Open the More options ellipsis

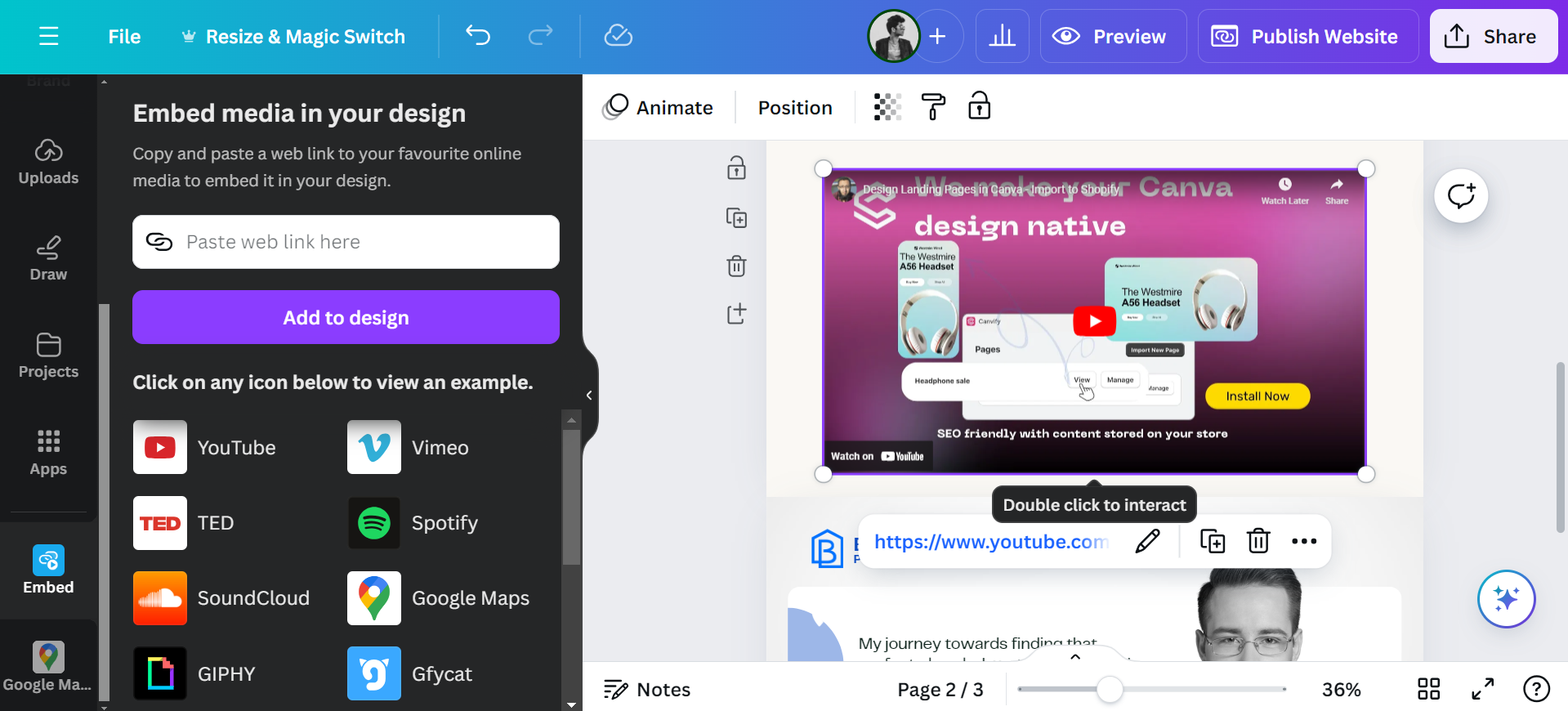[x=1304, y=541]
